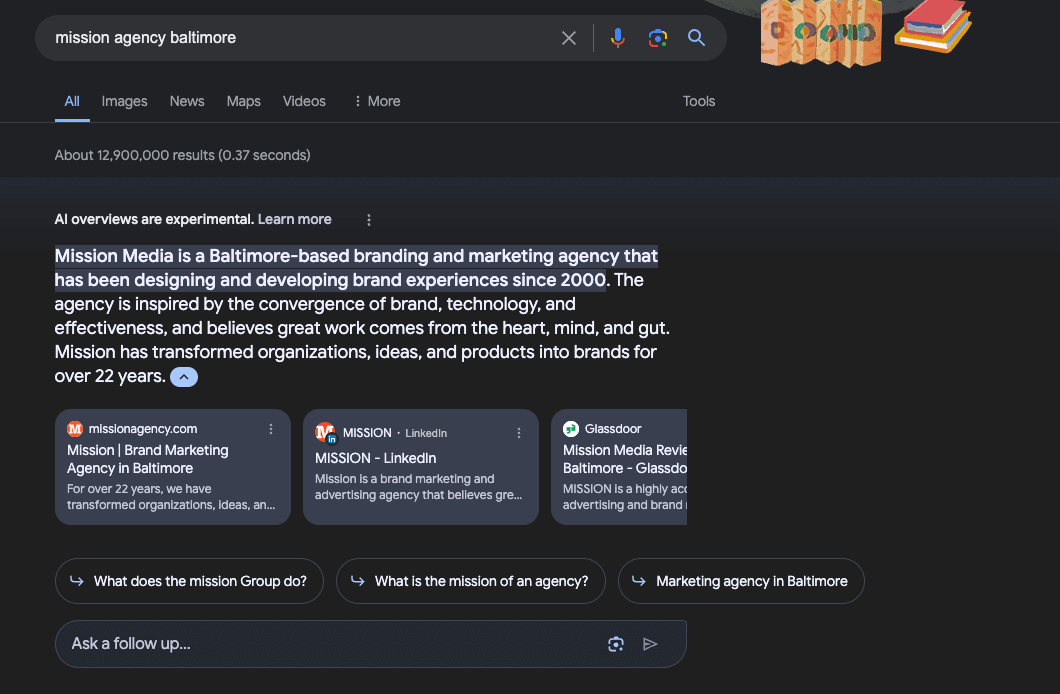Click the 'For over 22 years, we have' snippet
The image size is (1060, 694).
[171, 497]
